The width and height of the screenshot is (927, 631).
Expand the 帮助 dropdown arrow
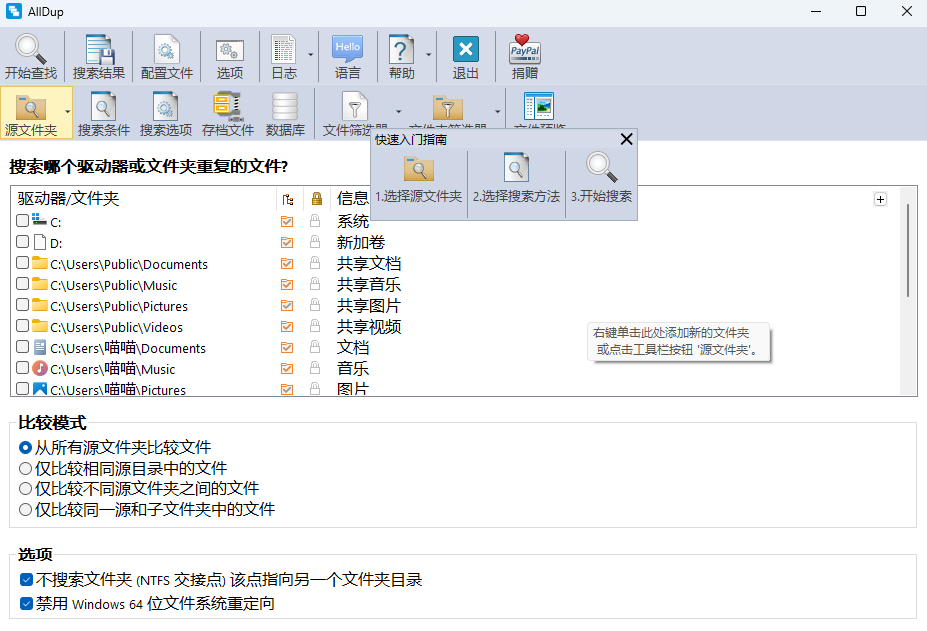pyautogui.click(x=429, y=54)
